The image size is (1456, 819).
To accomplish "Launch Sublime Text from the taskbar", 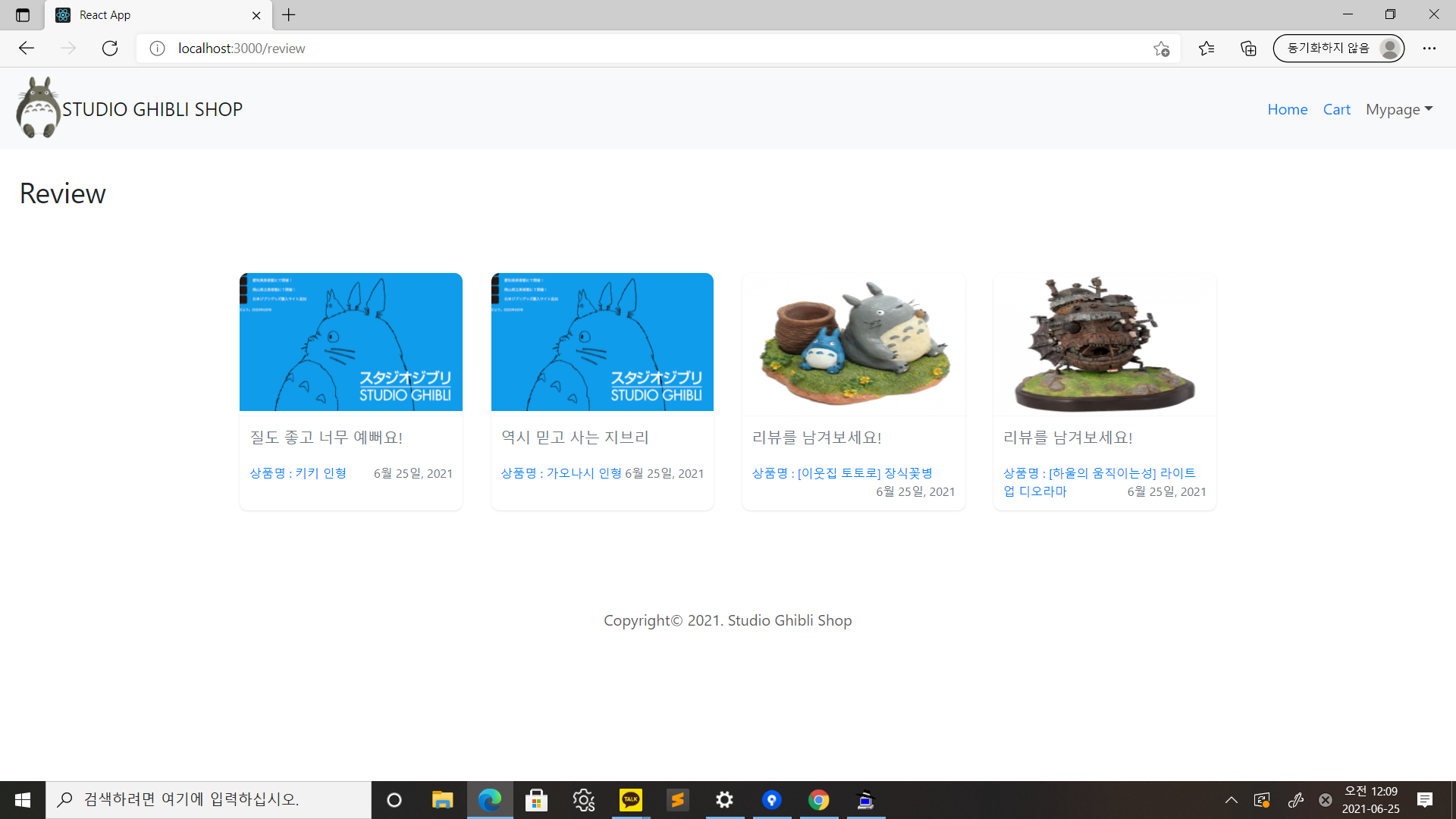I will [x=677, y=799].
